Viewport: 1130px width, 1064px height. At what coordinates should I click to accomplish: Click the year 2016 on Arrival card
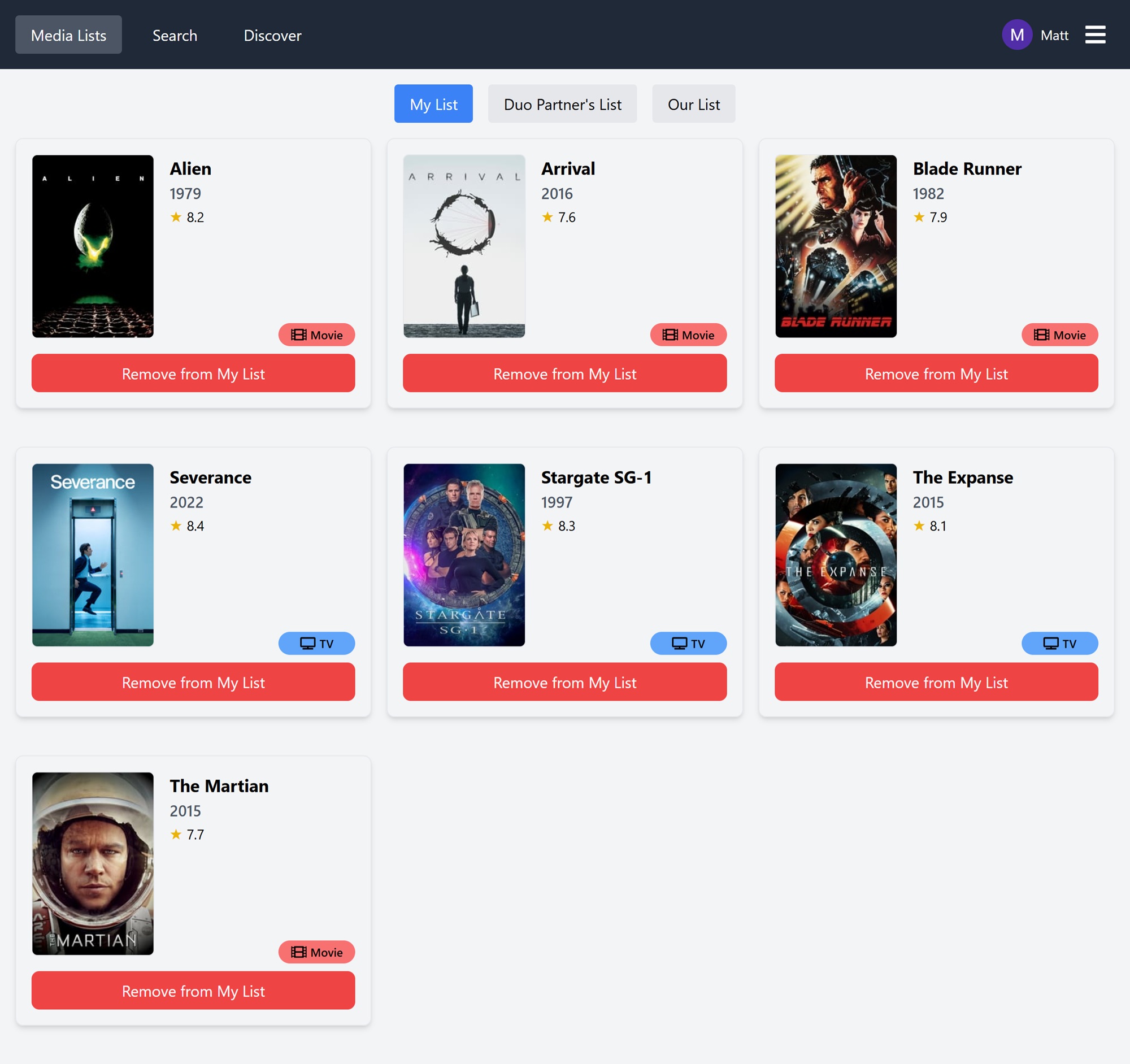pos(557,194)
